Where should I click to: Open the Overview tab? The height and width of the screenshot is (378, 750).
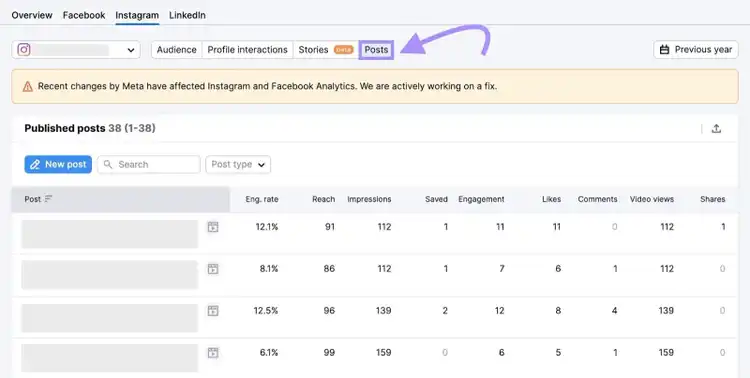[x=32, y=15]
